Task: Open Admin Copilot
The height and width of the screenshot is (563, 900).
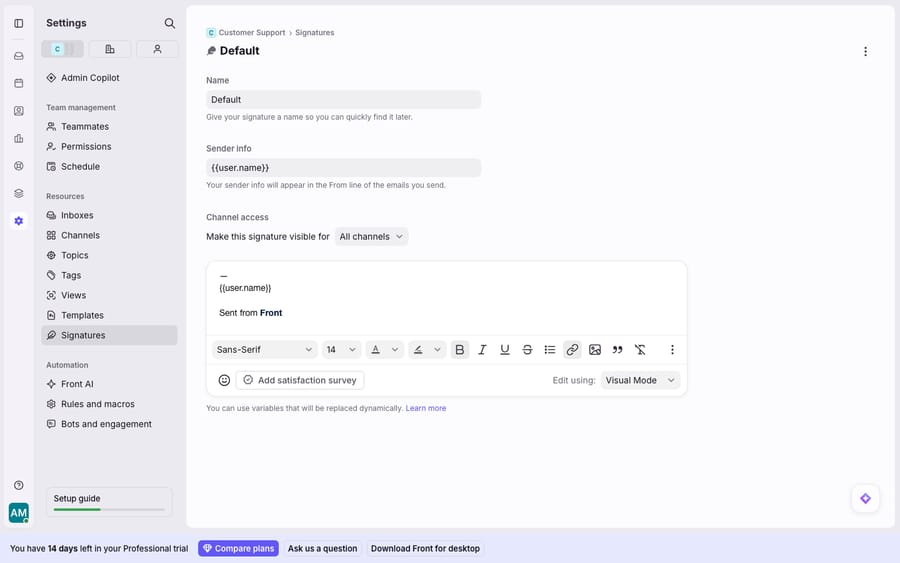Action: pyautogui.click(x=109, y=77)
